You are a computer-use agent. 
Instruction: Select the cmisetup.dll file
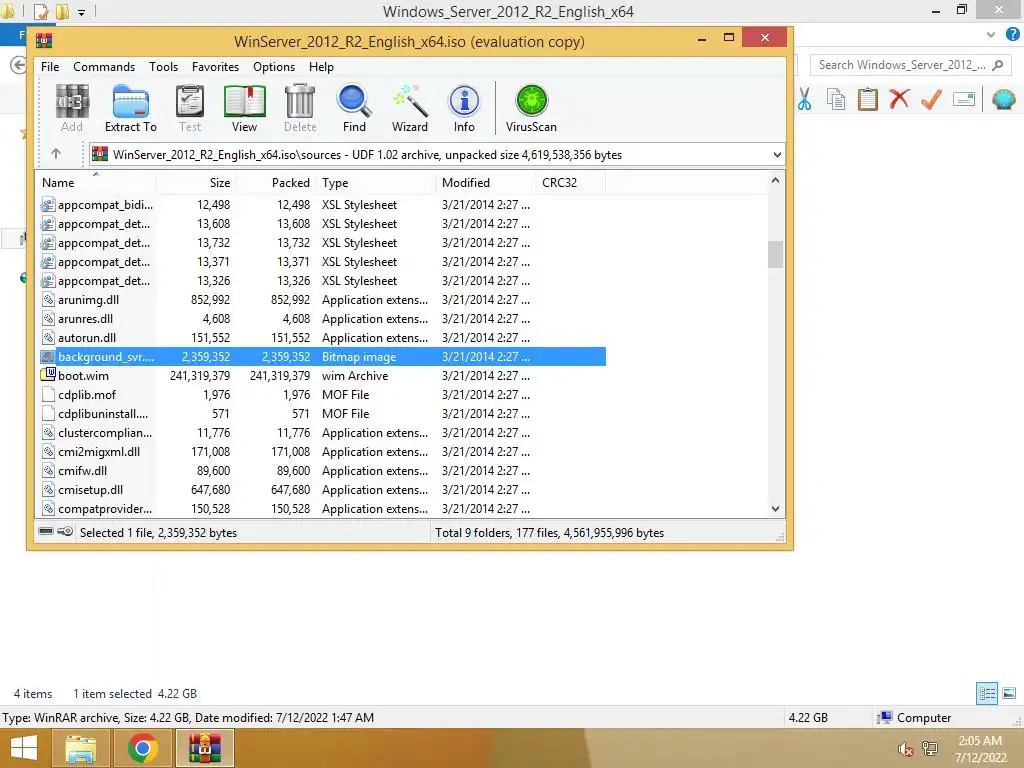point(321,490)
